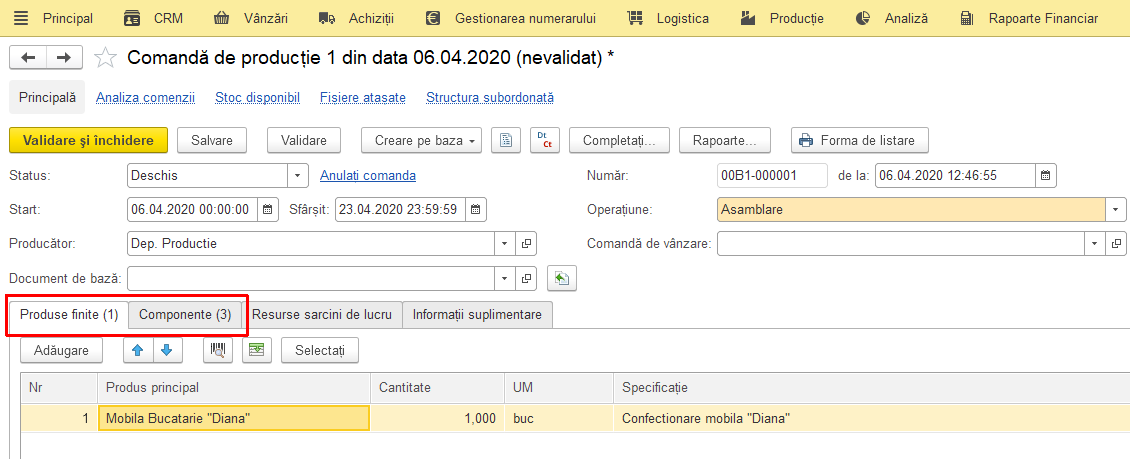This screenshot has height=459, width=1130.
Task: Select cell Mobila Bucatarie "Diana"
Action: [234, 418]
